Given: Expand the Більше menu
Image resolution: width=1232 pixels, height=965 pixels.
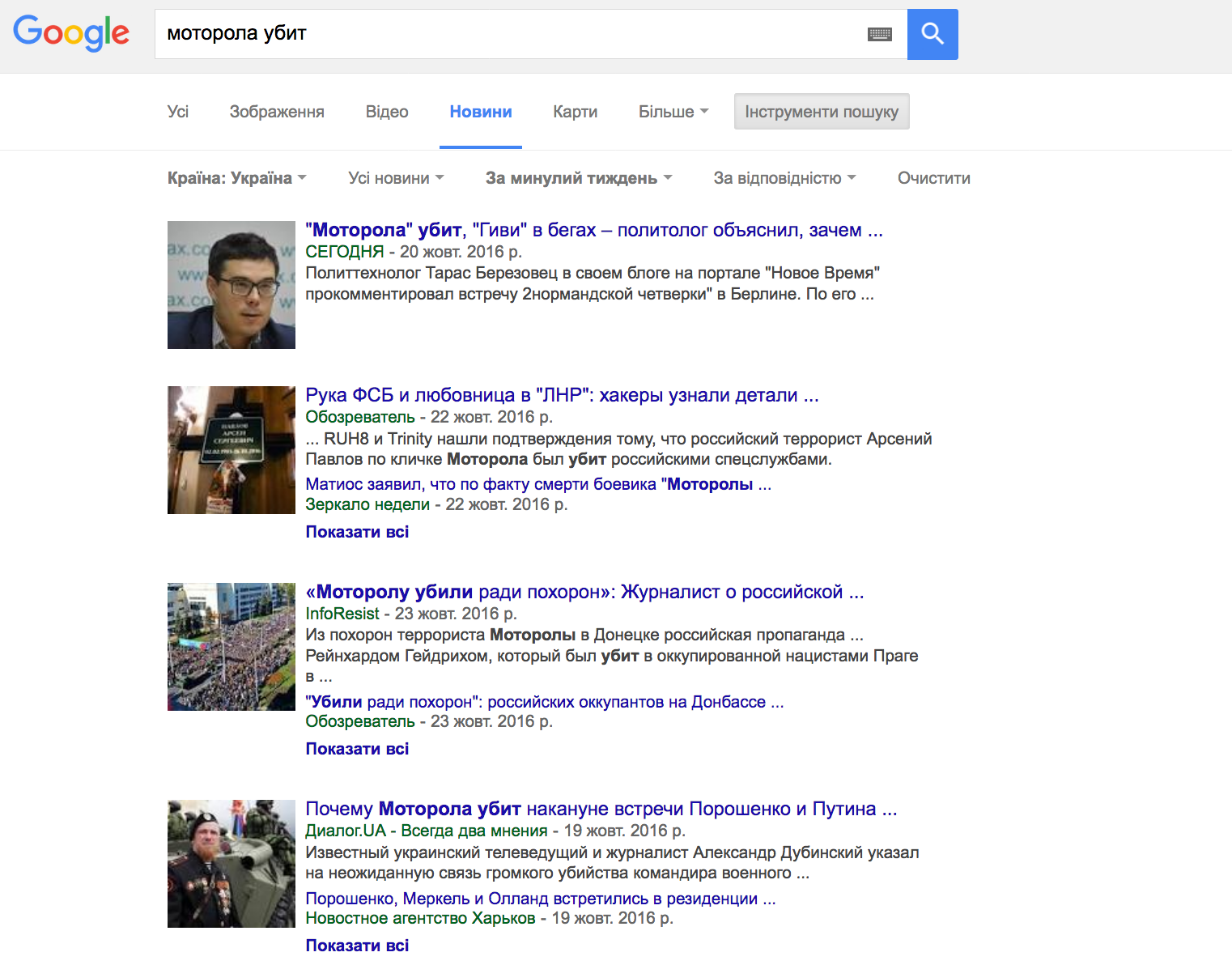Looking at the screenshot, I should click(673, 112).
